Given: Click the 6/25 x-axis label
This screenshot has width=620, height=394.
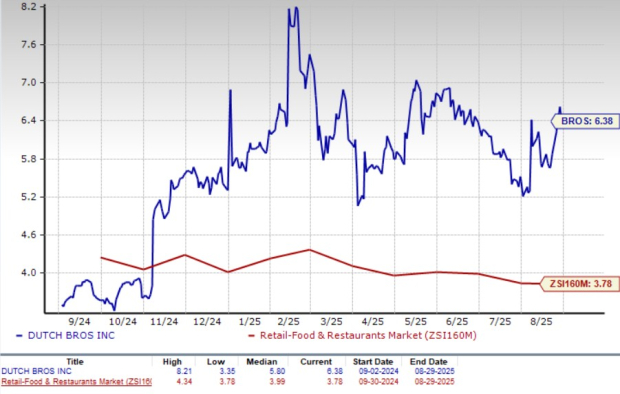Looking at the screenshot, I should pyautogui.click(x=457, y=321).
